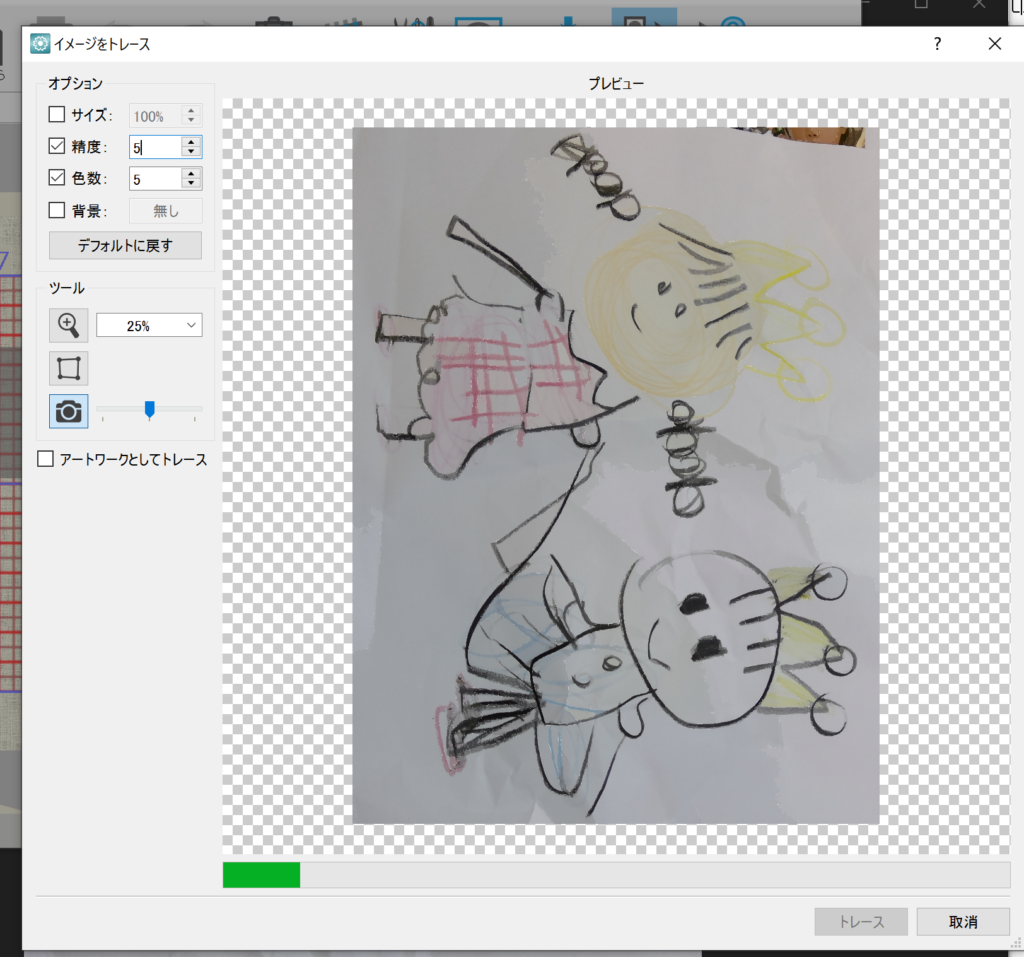The image size is (1024, 957).
Task: Open the 25% zoom dropdown
Action: click(149, 325)
